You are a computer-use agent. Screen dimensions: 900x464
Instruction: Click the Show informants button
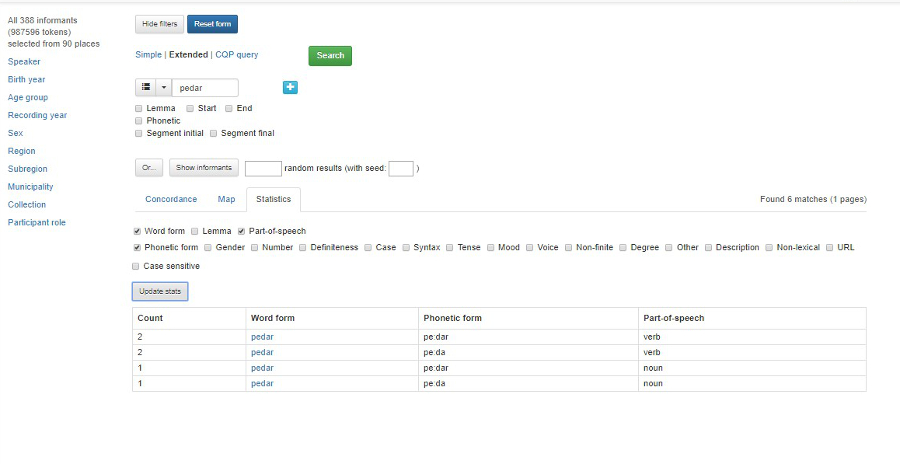[x=203, y=168]
